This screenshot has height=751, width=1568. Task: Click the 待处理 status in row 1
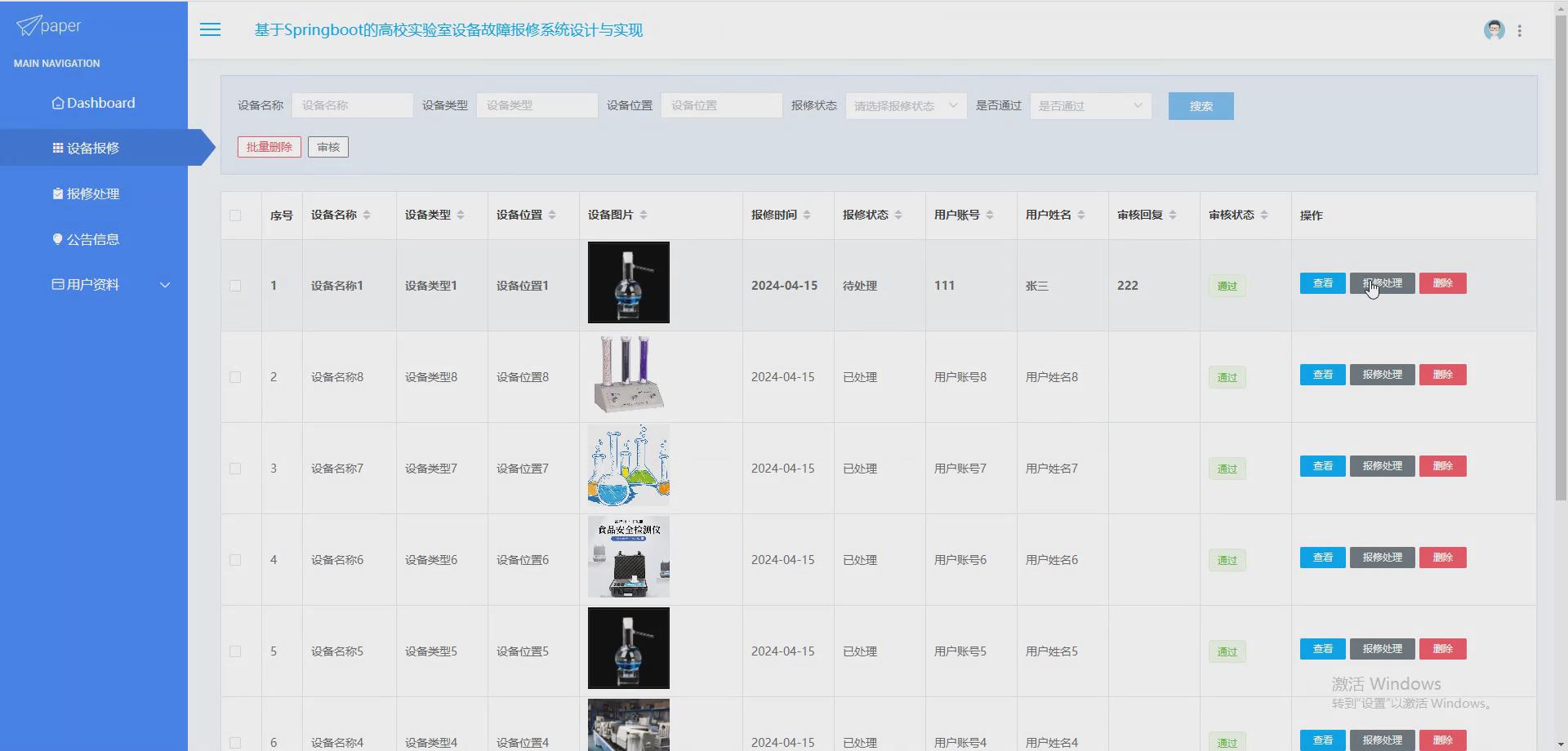pos(860,286)
